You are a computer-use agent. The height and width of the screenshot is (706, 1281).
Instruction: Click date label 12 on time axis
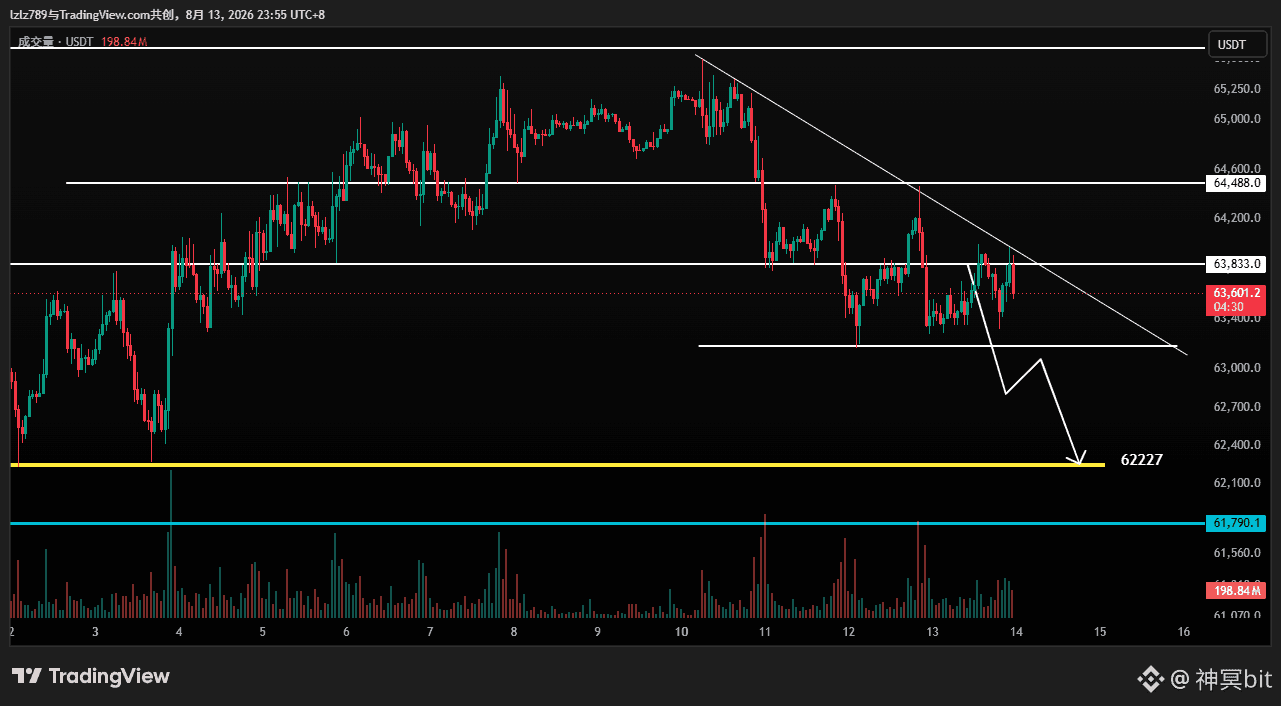849,632
